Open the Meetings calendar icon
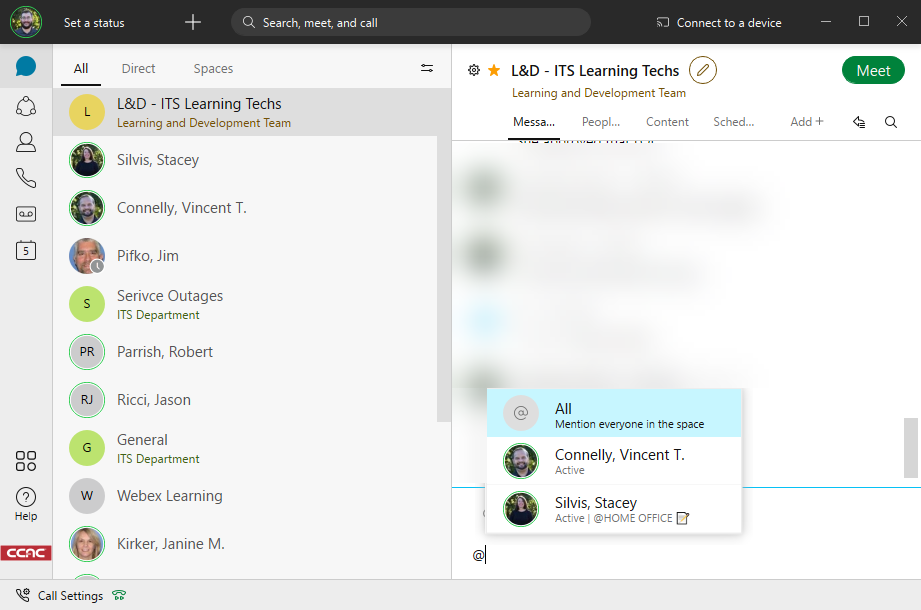The width and height of the screenshot is (921, 610). pyautogui.click(x=26, y=250)
